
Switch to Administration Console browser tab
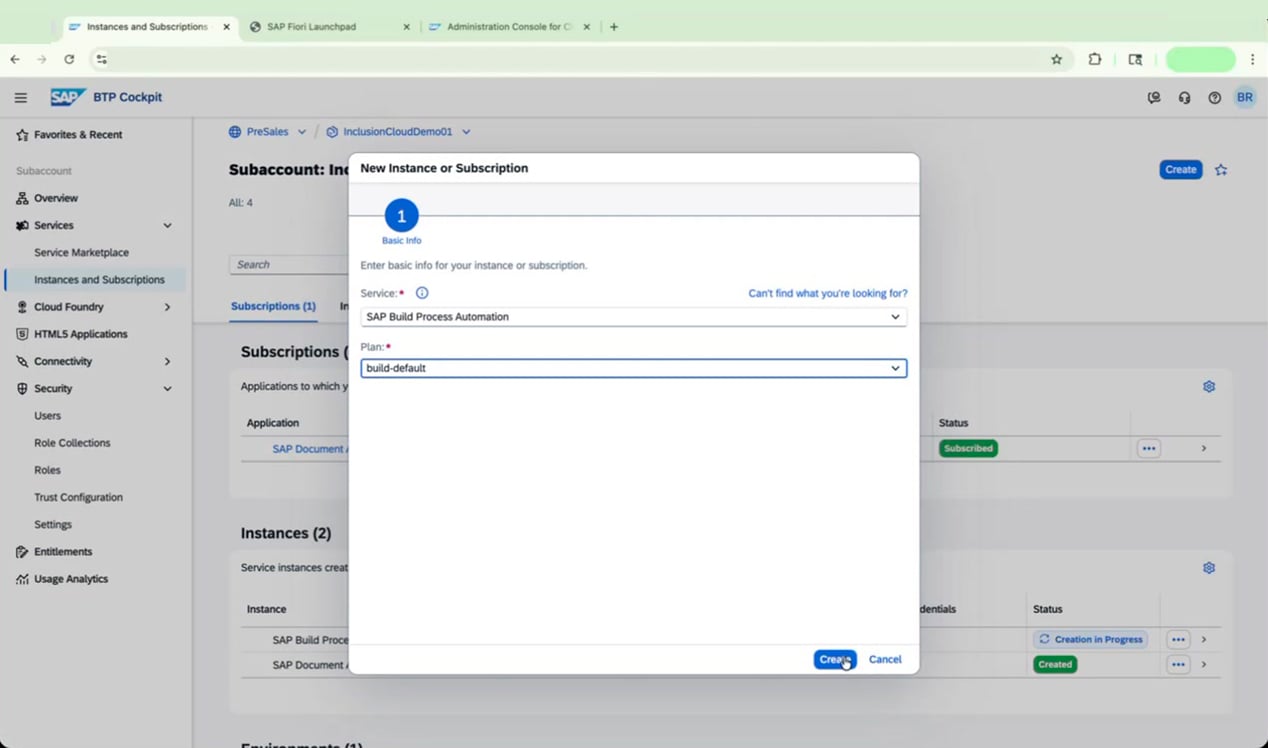pos(510,27)
